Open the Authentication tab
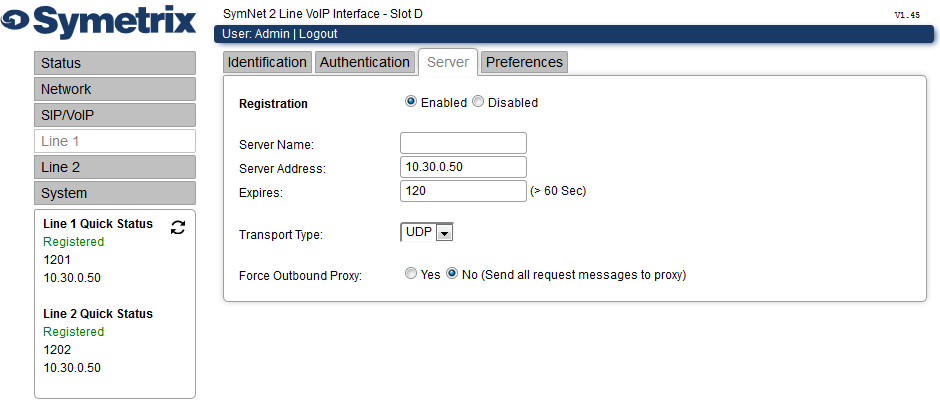The image size is (940, 403). coord(364,62)
